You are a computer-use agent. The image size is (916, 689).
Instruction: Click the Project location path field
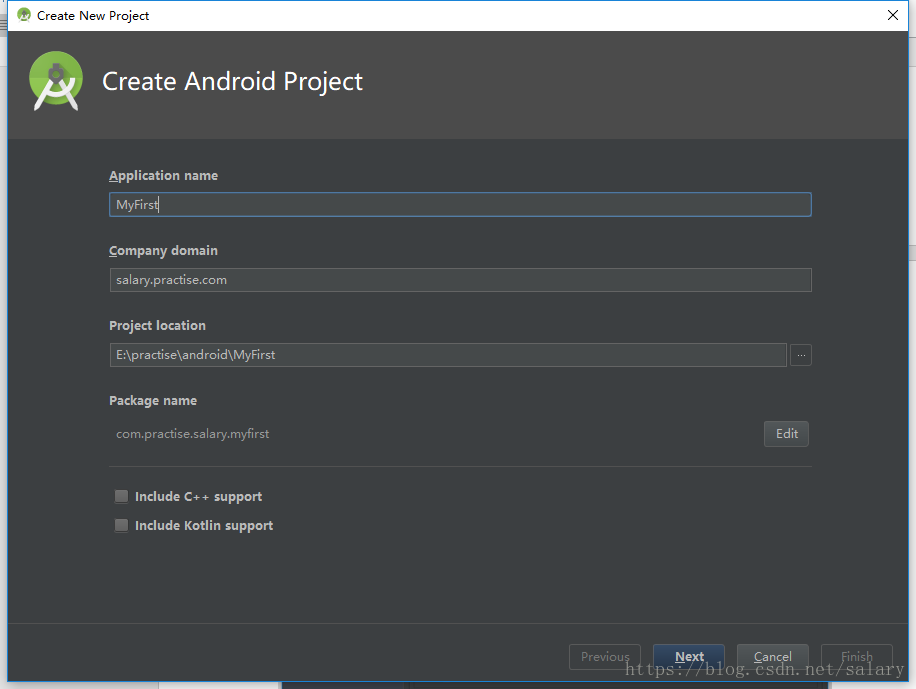447,355
